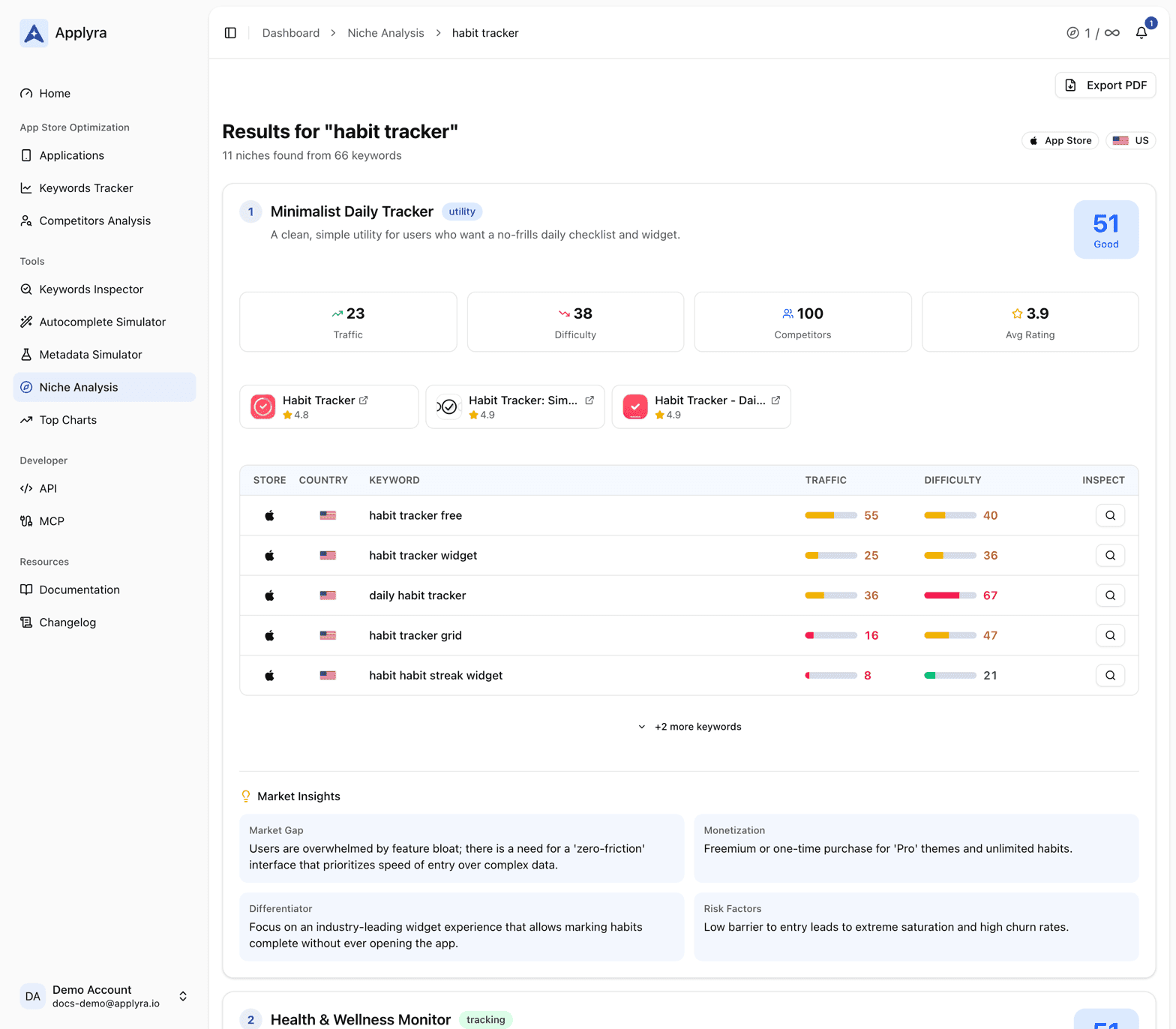Image resolution: width=1176 pixels, height=1029 pixels.
Task: Click the Differentiator insight card
Action: (x=462, y=927)
